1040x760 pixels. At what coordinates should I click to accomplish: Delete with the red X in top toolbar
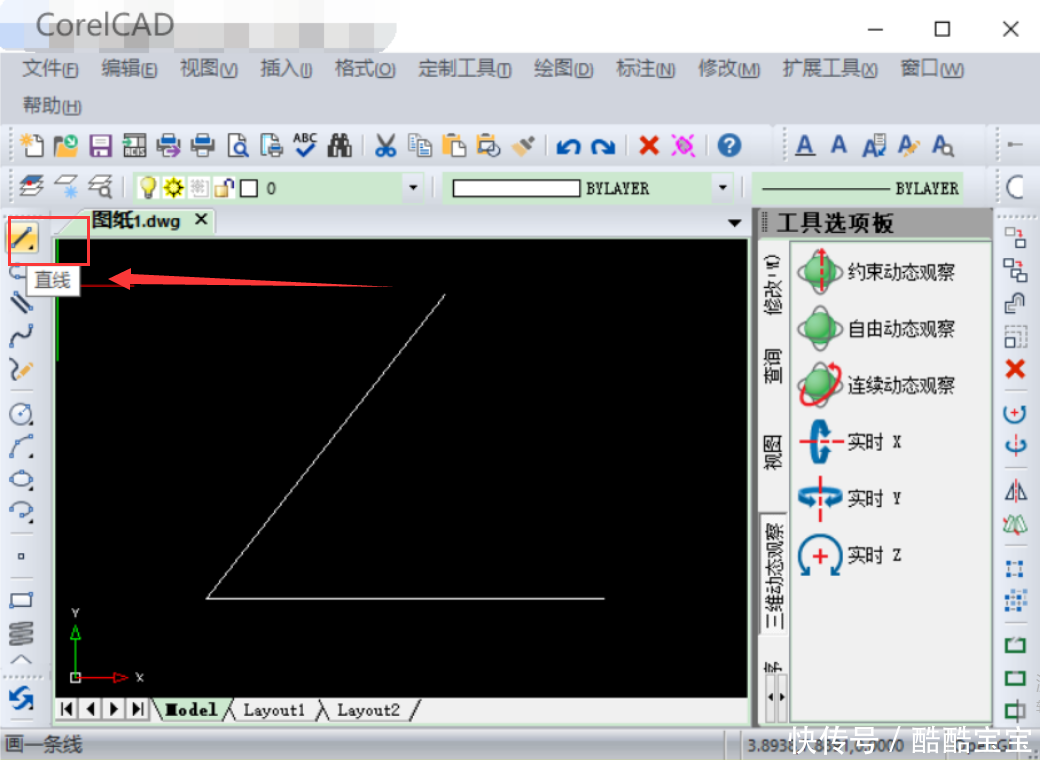tap(649, 145)
